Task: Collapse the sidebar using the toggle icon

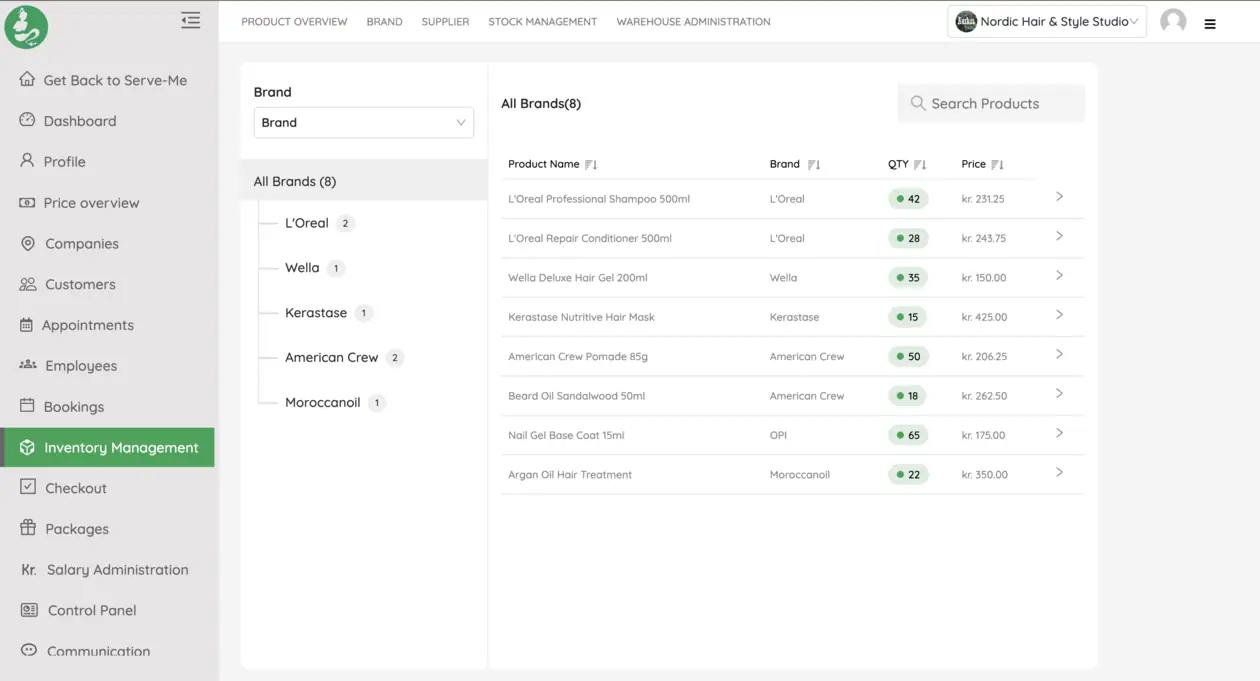Action: (190, 19)
